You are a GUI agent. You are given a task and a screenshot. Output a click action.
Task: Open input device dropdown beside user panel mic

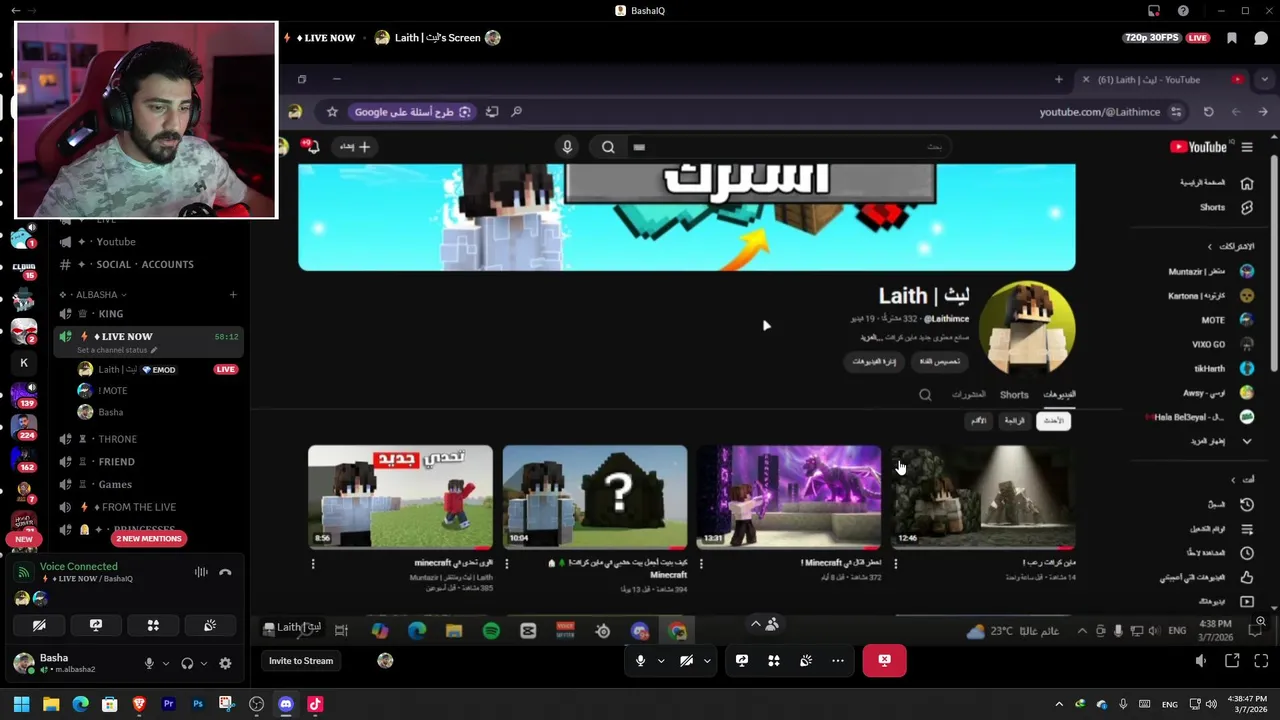pos(165,663)
